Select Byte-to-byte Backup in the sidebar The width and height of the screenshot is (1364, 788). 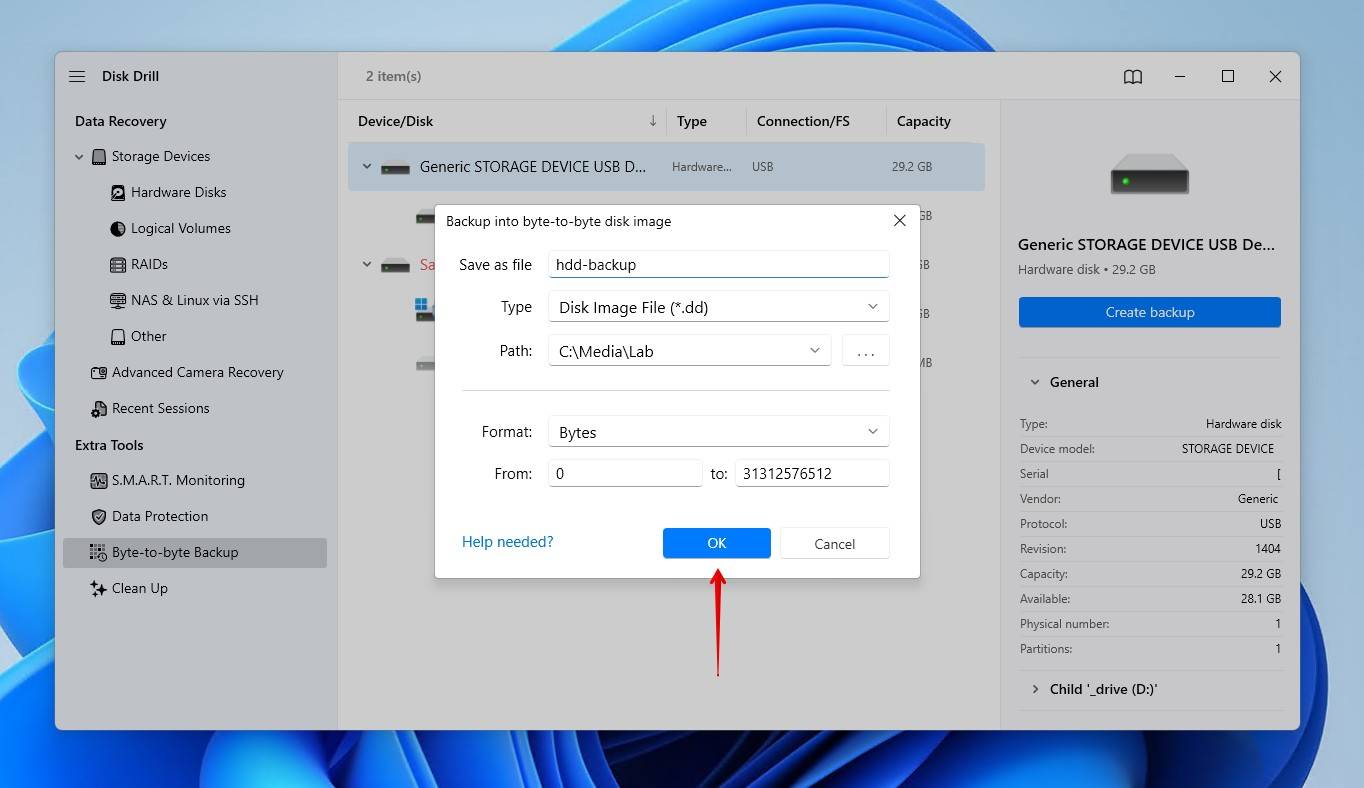click(x=174, y=552)
